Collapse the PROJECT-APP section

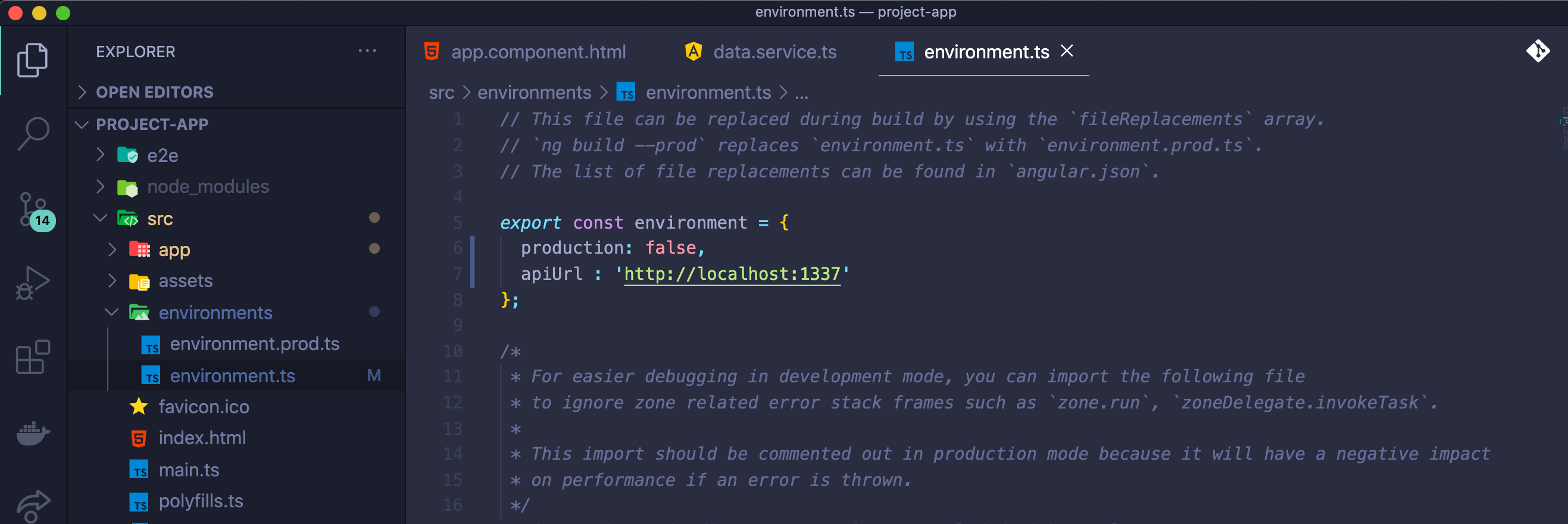pos(152,124)
